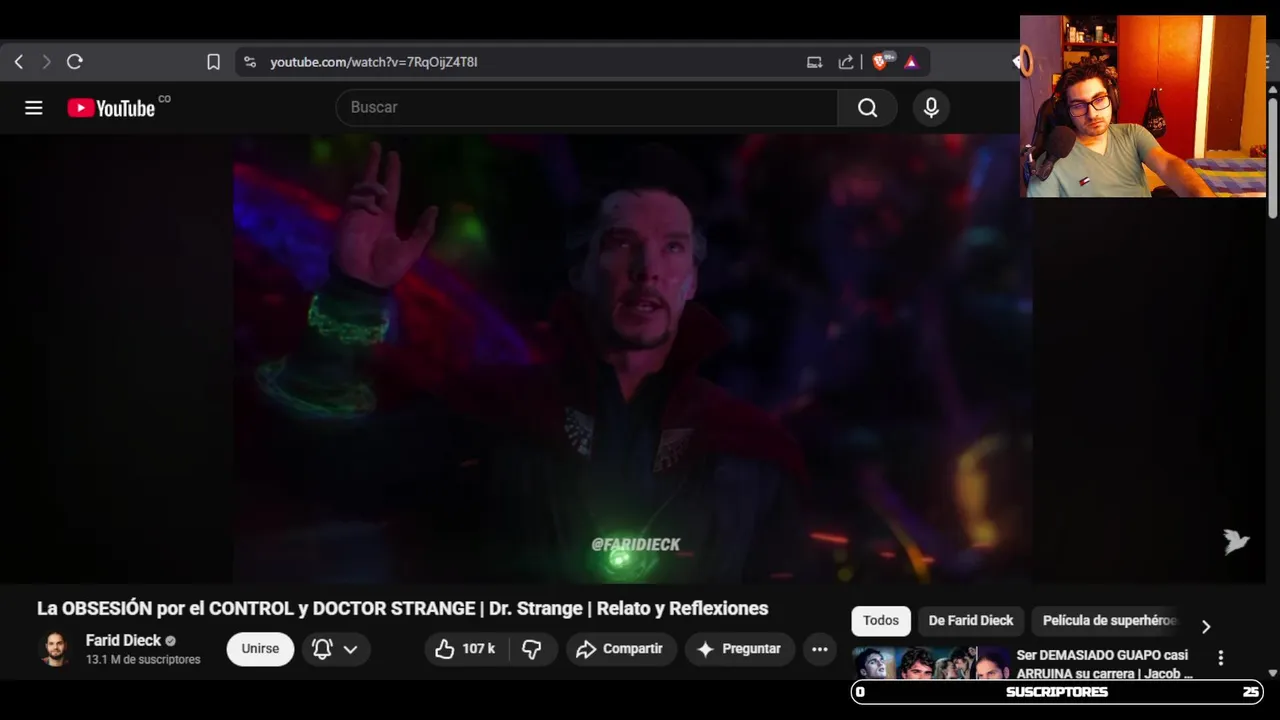This screenshot has height=720, width=1280.
Task: Click the install app icon in address bar
Action: click(814, 62)
